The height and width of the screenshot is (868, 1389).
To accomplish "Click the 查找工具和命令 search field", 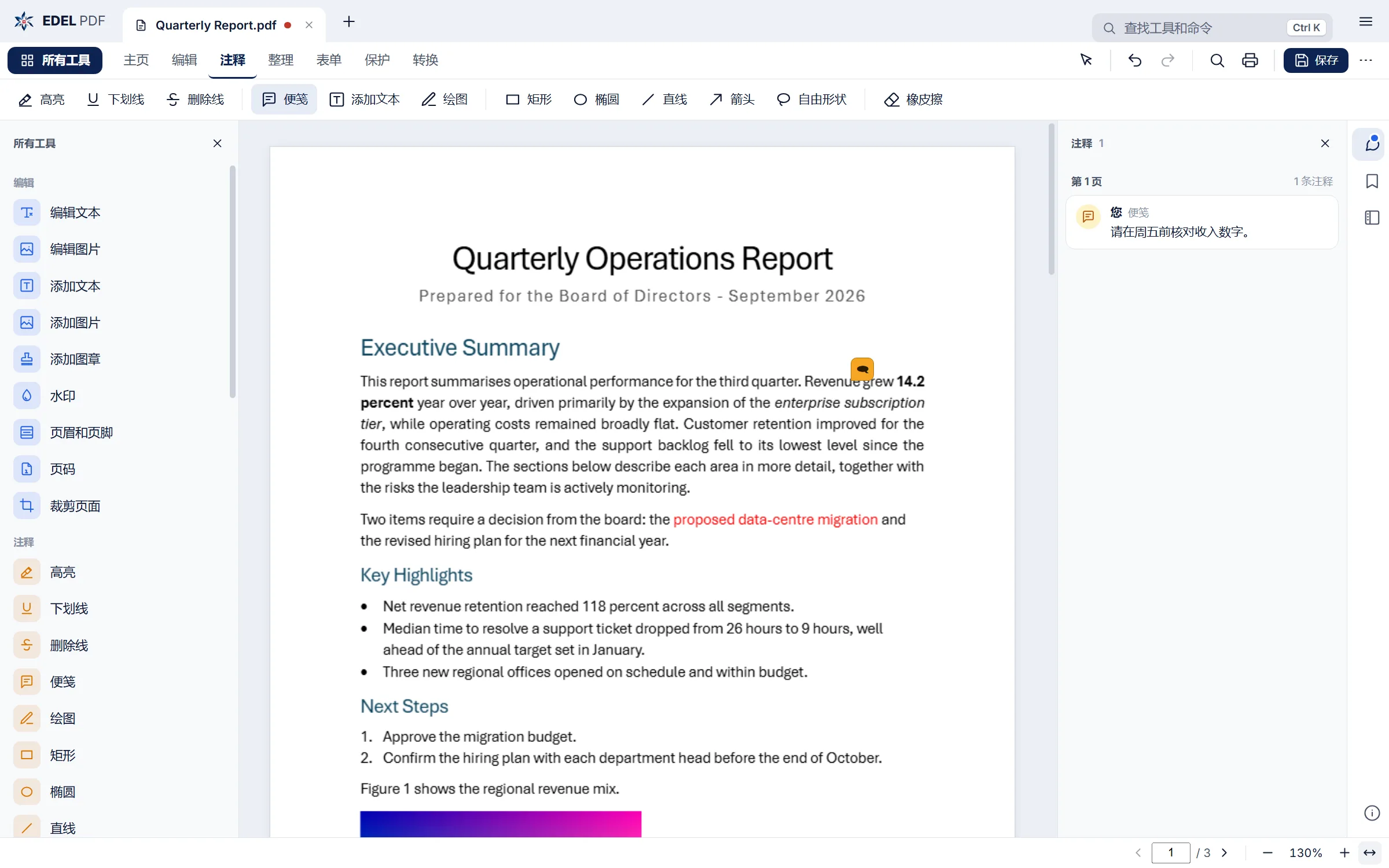I will 1212,28.
